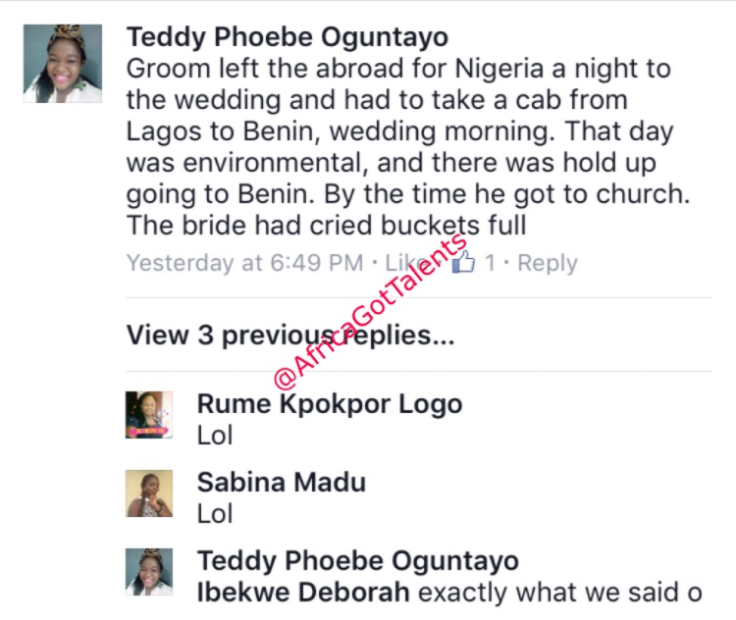Open Teddy Phoebe Oguntayo's name above the groom story
Viewport: 736px width, 620px height.
(x=287, y=38)
